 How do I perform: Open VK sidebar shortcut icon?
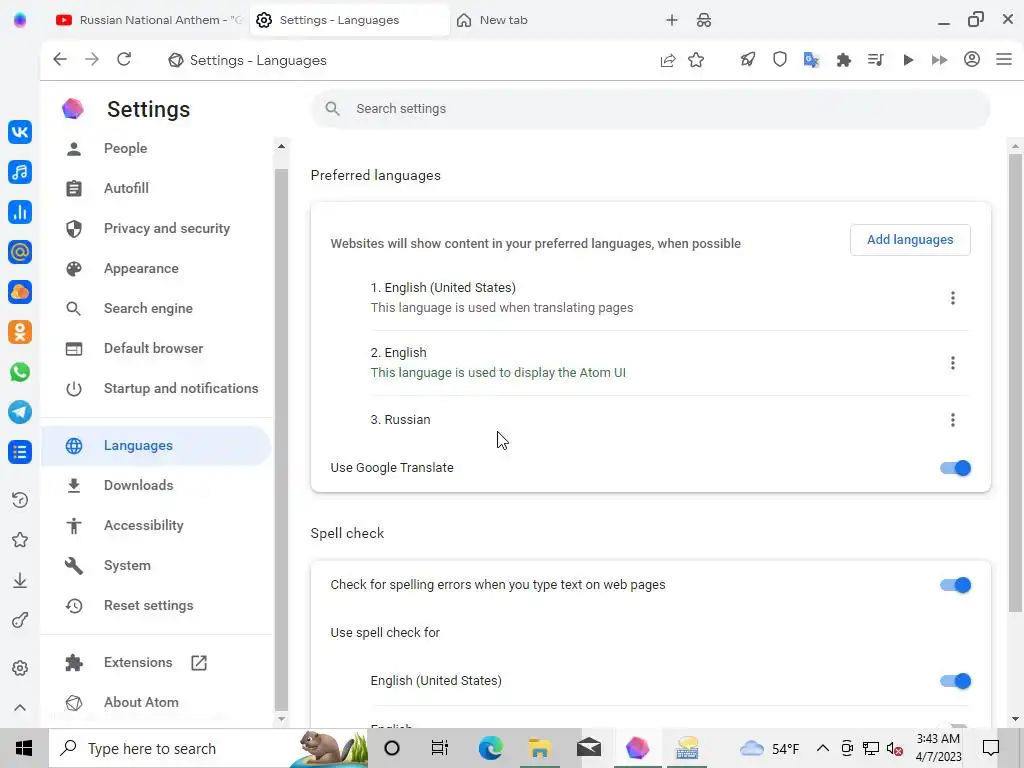pos(20,132)
